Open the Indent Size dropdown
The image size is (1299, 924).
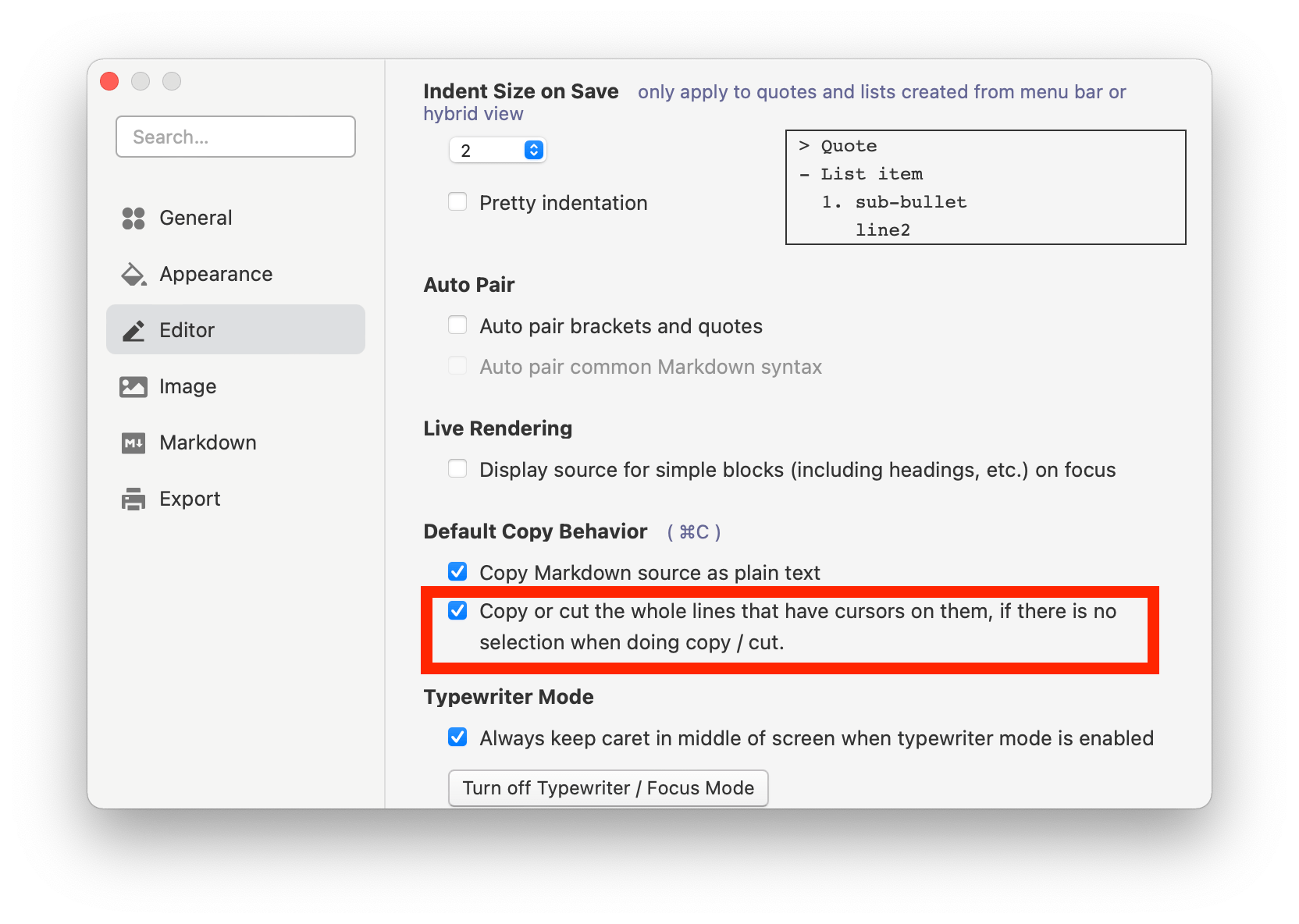click(498, 151)
